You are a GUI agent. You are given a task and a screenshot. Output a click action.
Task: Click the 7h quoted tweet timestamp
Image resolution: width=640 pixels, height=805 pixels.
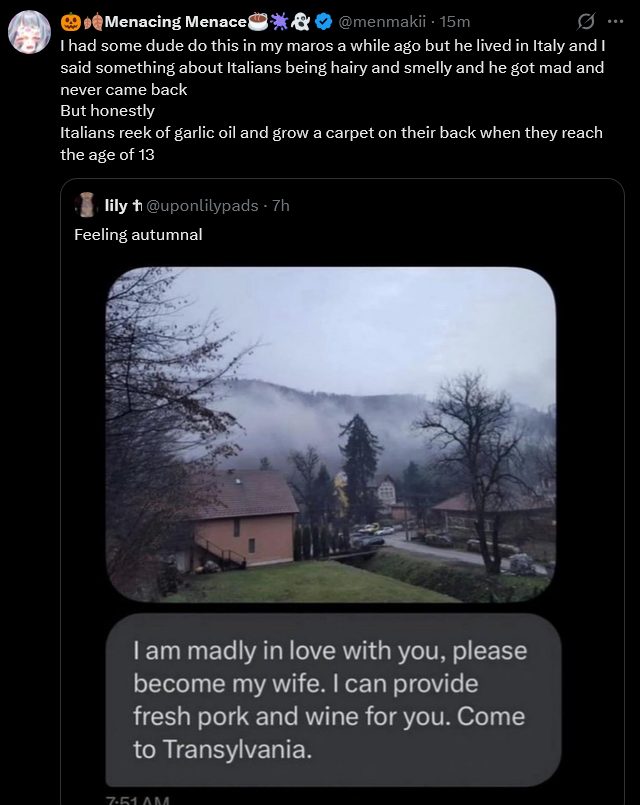(x=281, y=205)
